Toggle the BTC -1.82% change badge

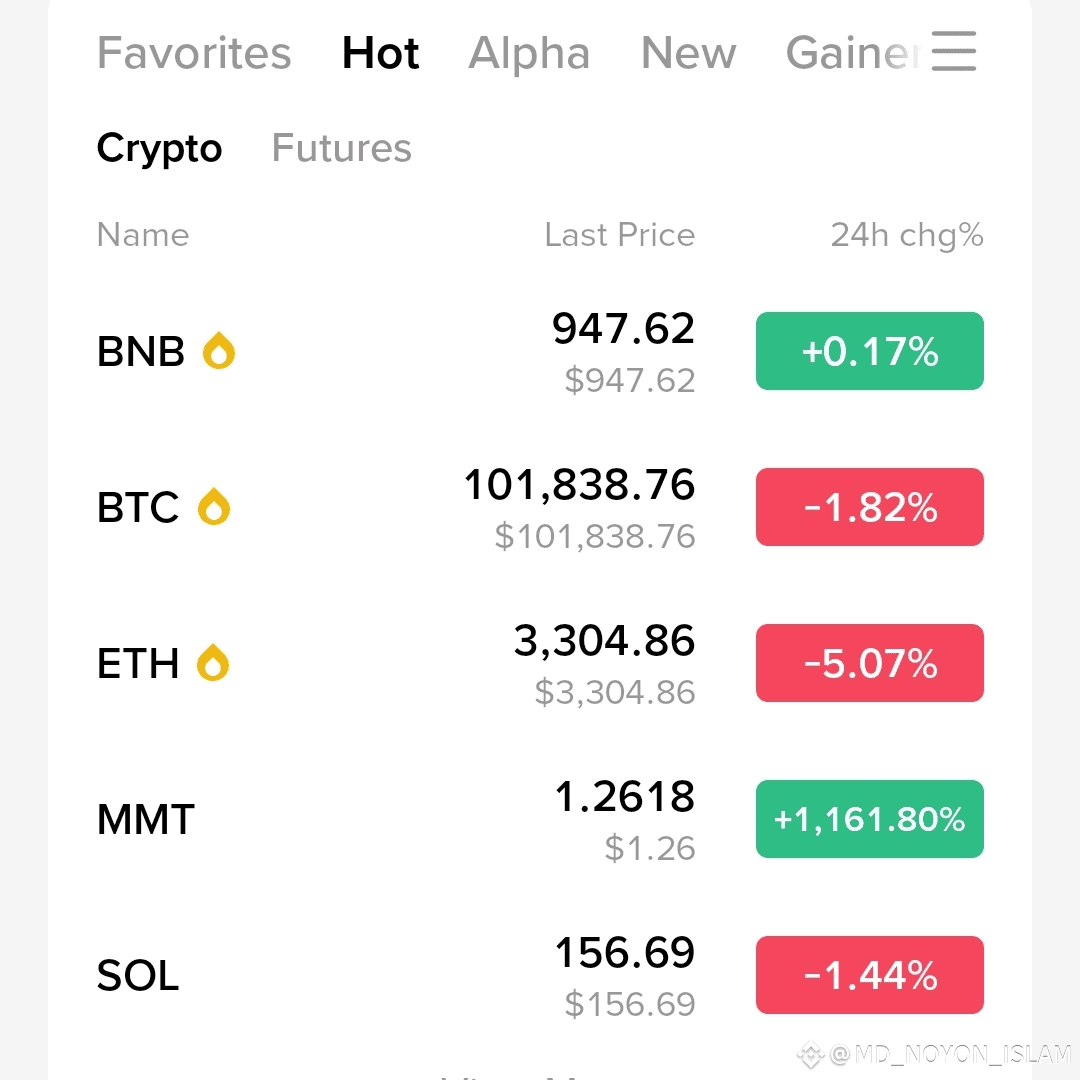coord(869,507)
